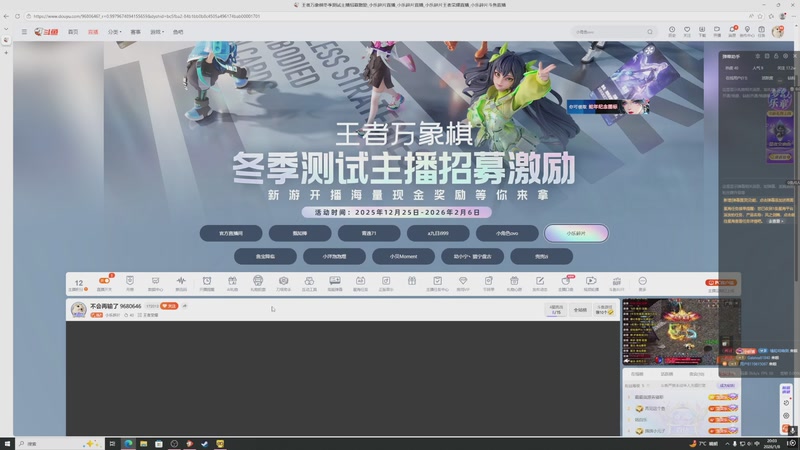Screen dimensions: 800x450
Task: Open the clock history icon in header
Action: click(x=672, y=31)
